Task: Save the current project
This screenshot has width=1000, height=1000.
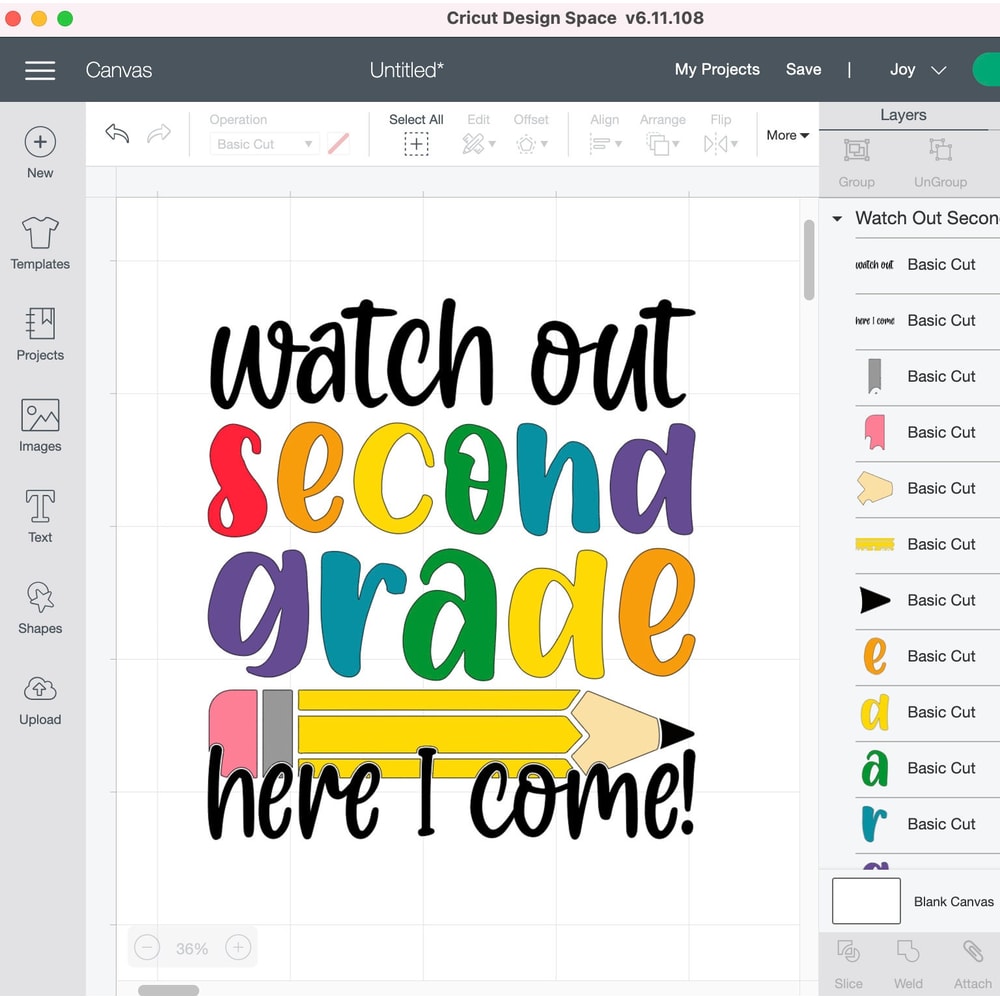Action: tap(804, 69)
